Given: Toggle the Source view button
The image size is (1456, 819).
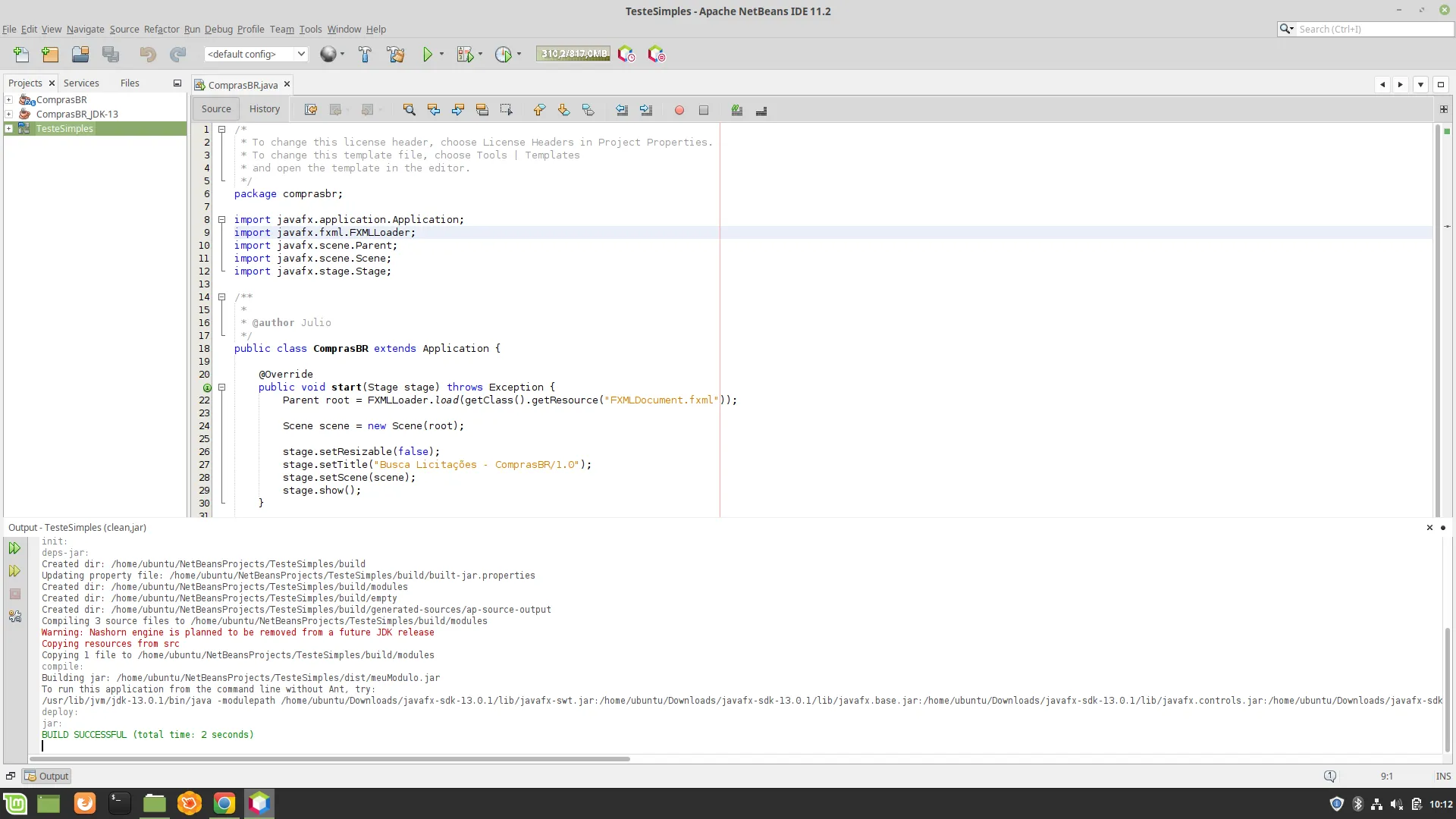Looking at the screenshot, I should (x=216, y=109).
